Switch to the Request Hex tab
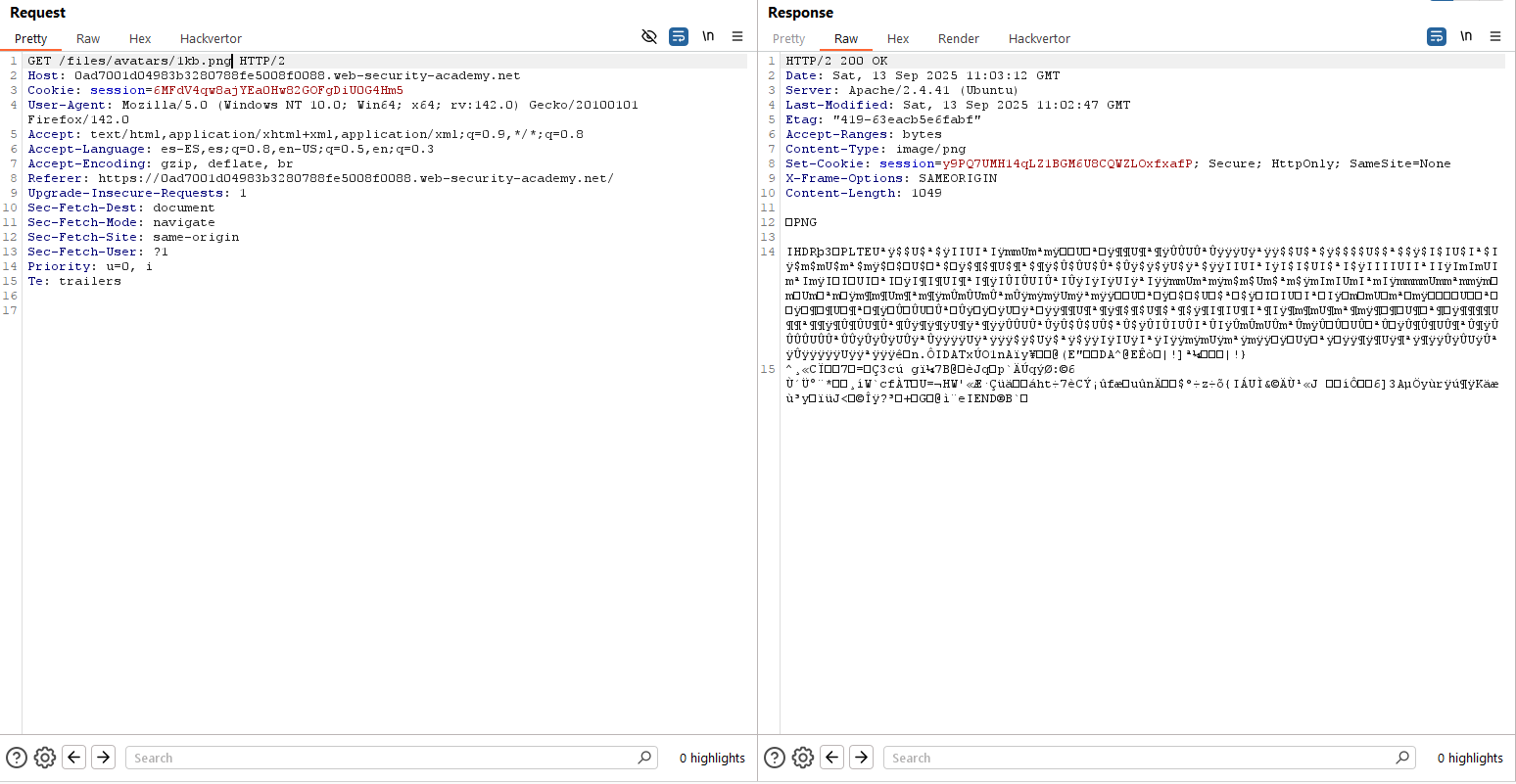This screenshot has height=784, width=1516. 140,39
